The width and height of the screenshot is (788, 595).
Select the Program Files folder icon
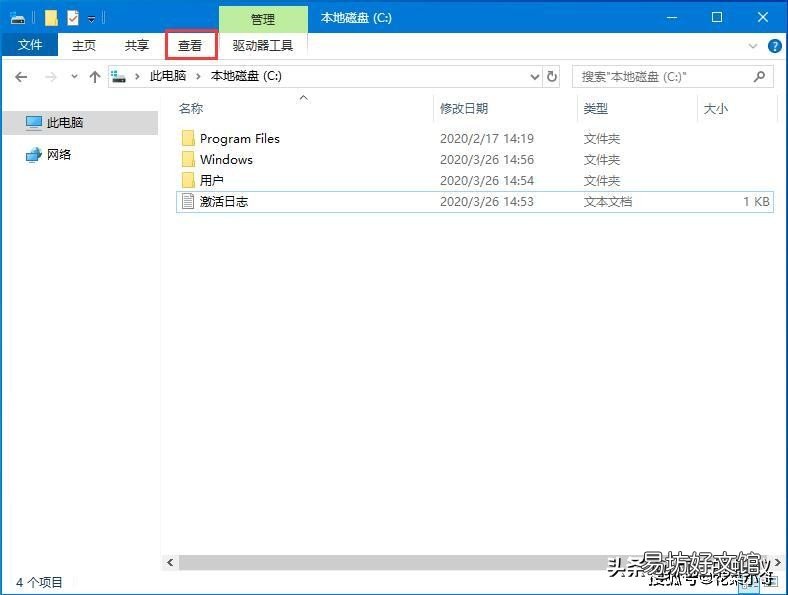click(188, 138)
